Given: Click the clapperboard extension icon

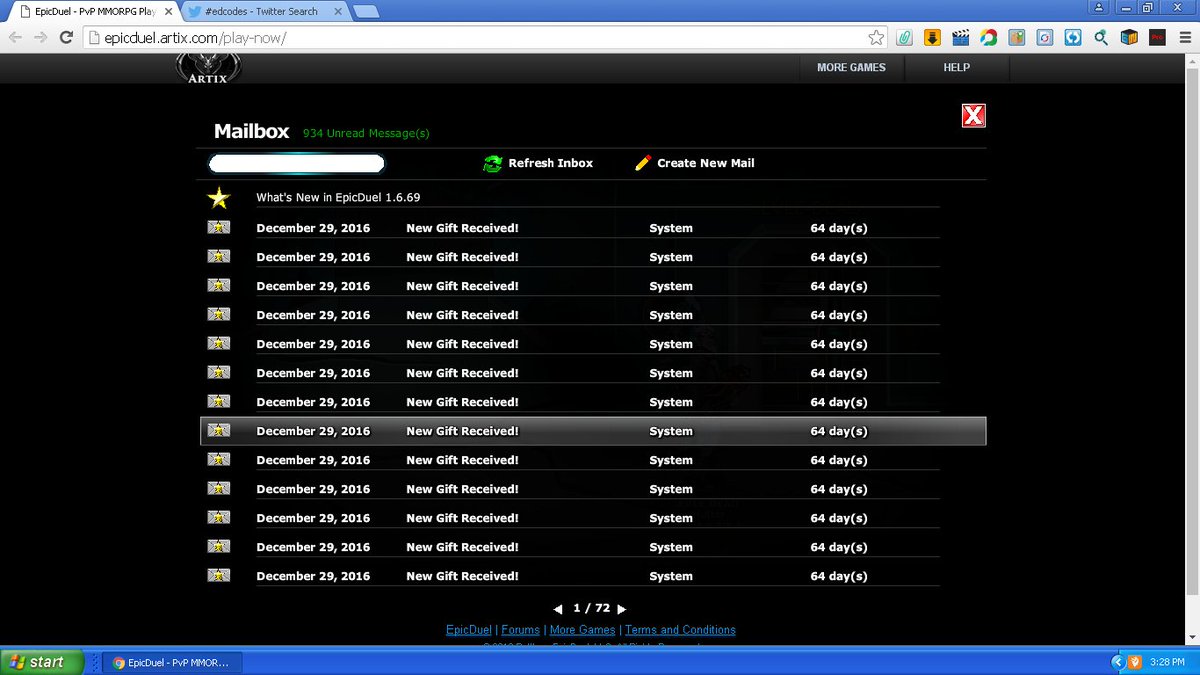Looking at the screenshot, I should coord(961,38).
